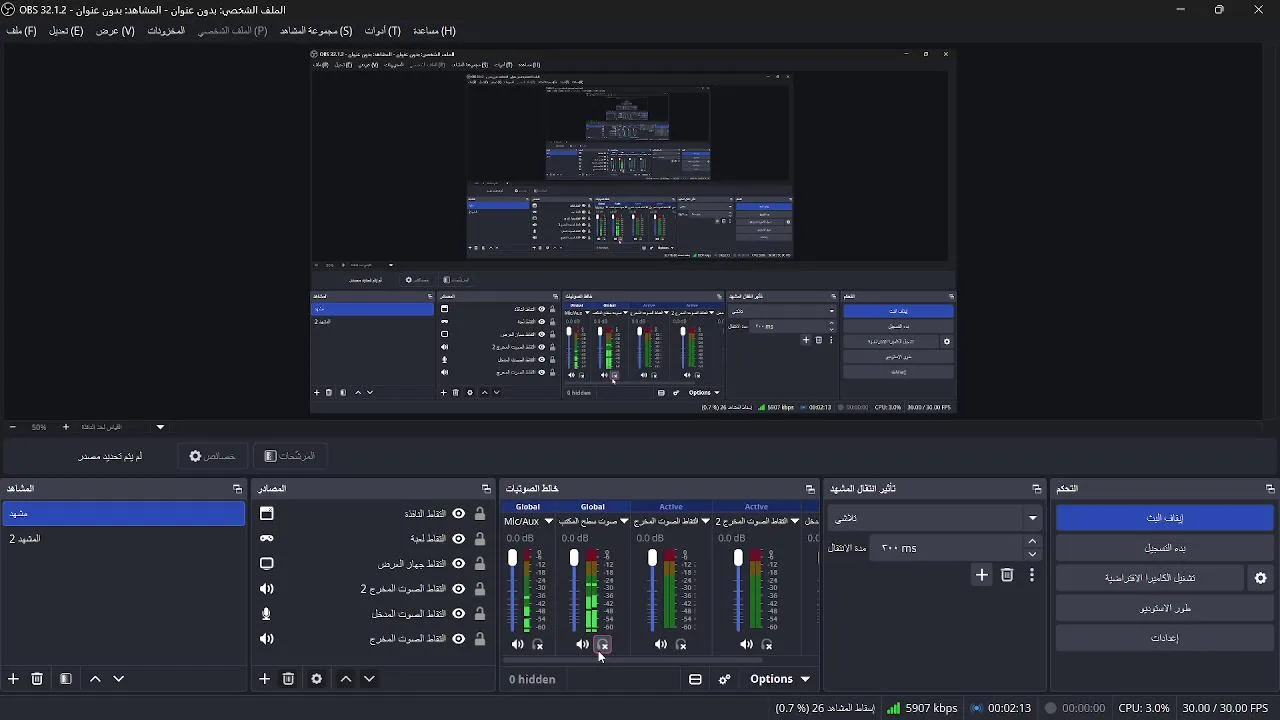The width and height of the screenshot is (1280, 720).
Task: Enable Studio Mode button
Action: click(1164, 608)
